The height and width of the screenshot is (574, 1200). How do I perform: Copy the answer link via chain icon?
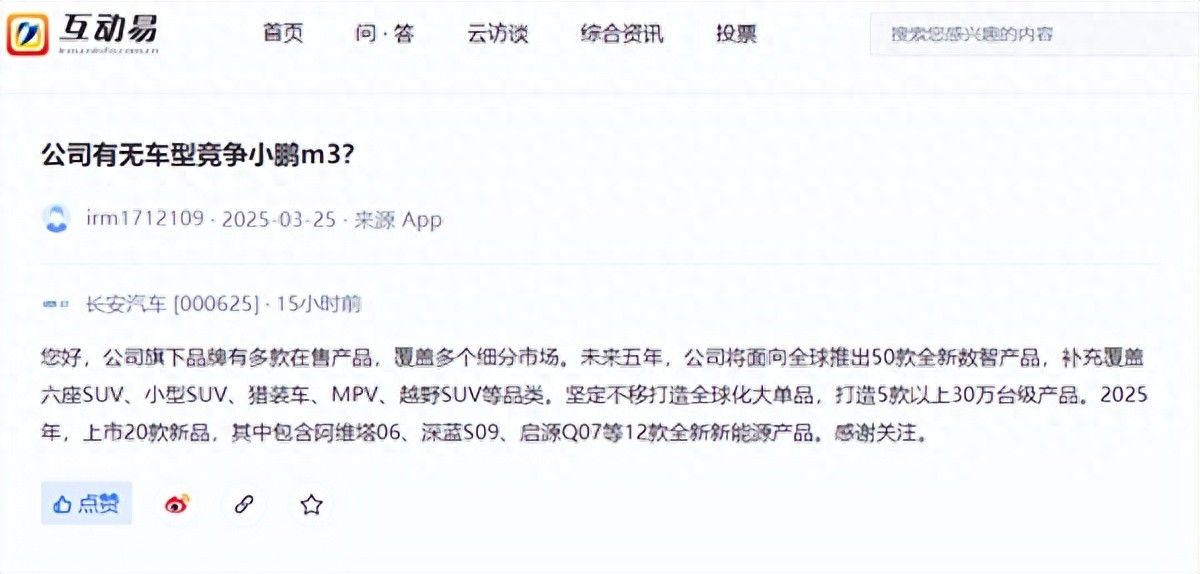(244, 504)
